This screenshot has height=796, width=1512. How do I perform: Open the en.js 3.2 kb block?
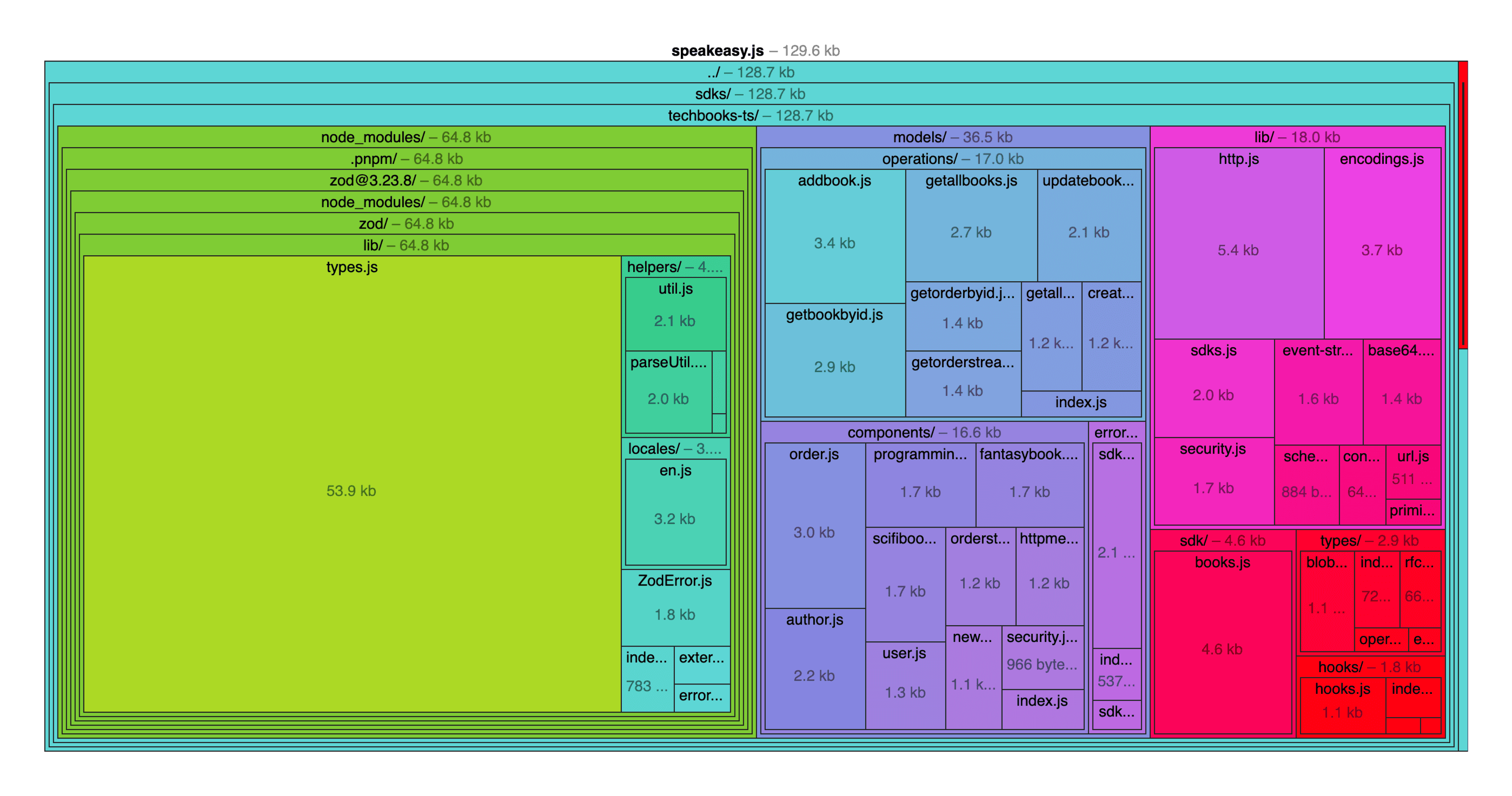click(x=675, y=512)
